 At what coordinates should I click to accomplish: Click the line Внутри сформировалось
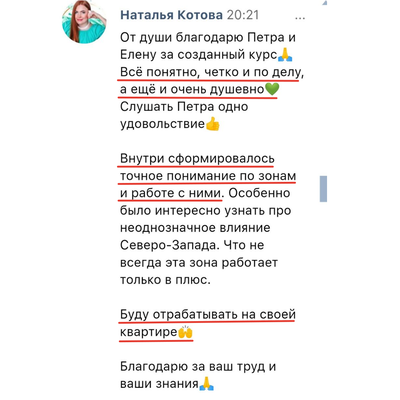tap(197, 159)
